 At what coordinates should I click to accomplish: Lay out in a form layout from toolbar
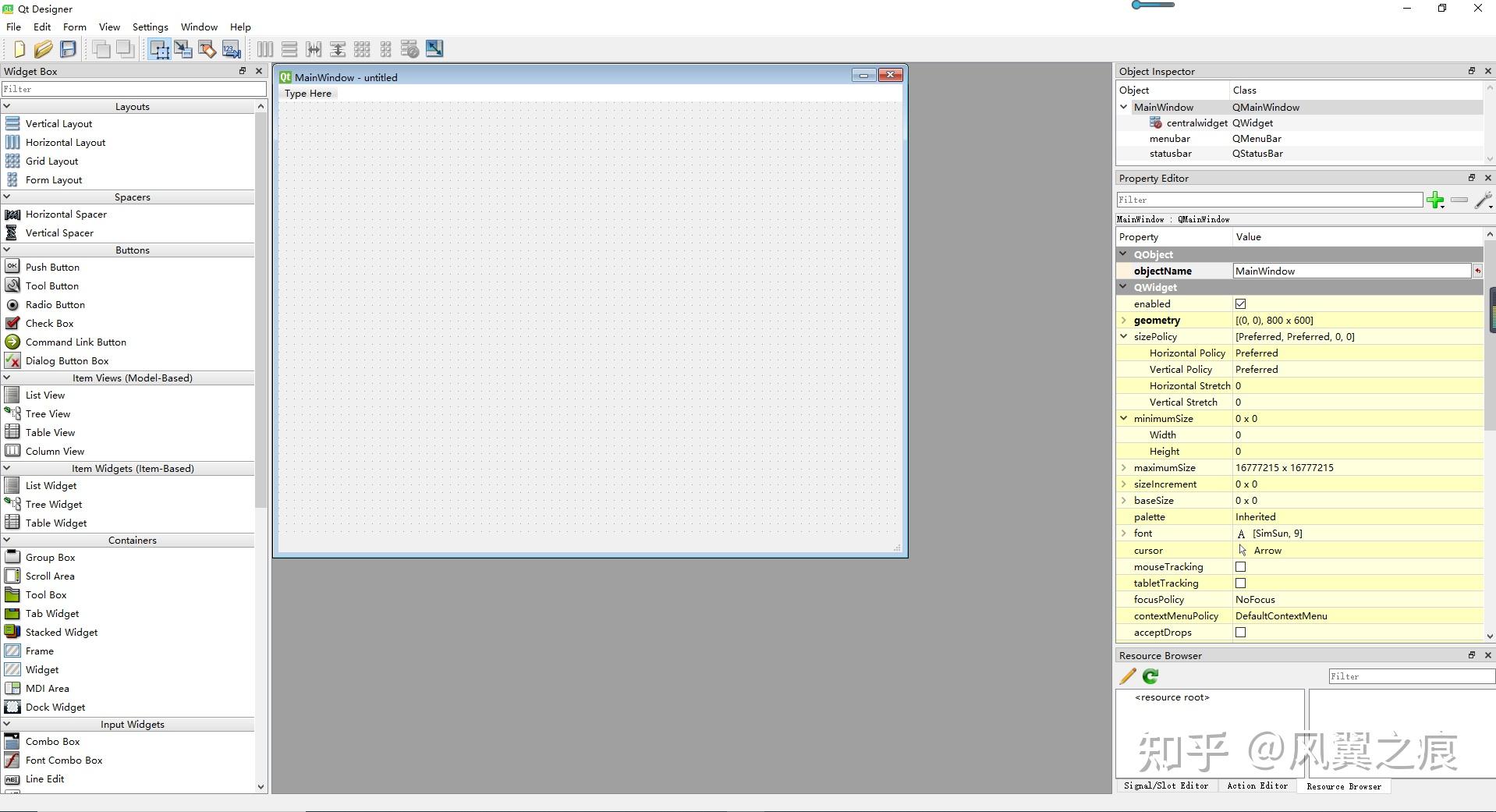[386, 49]
